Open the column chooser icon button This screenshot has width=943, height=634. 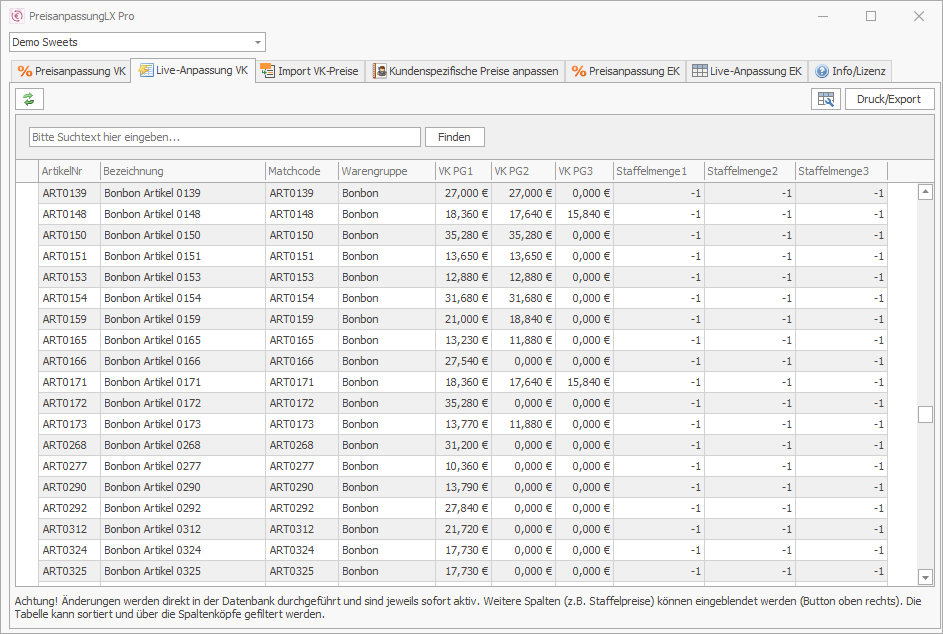[825, 99]
